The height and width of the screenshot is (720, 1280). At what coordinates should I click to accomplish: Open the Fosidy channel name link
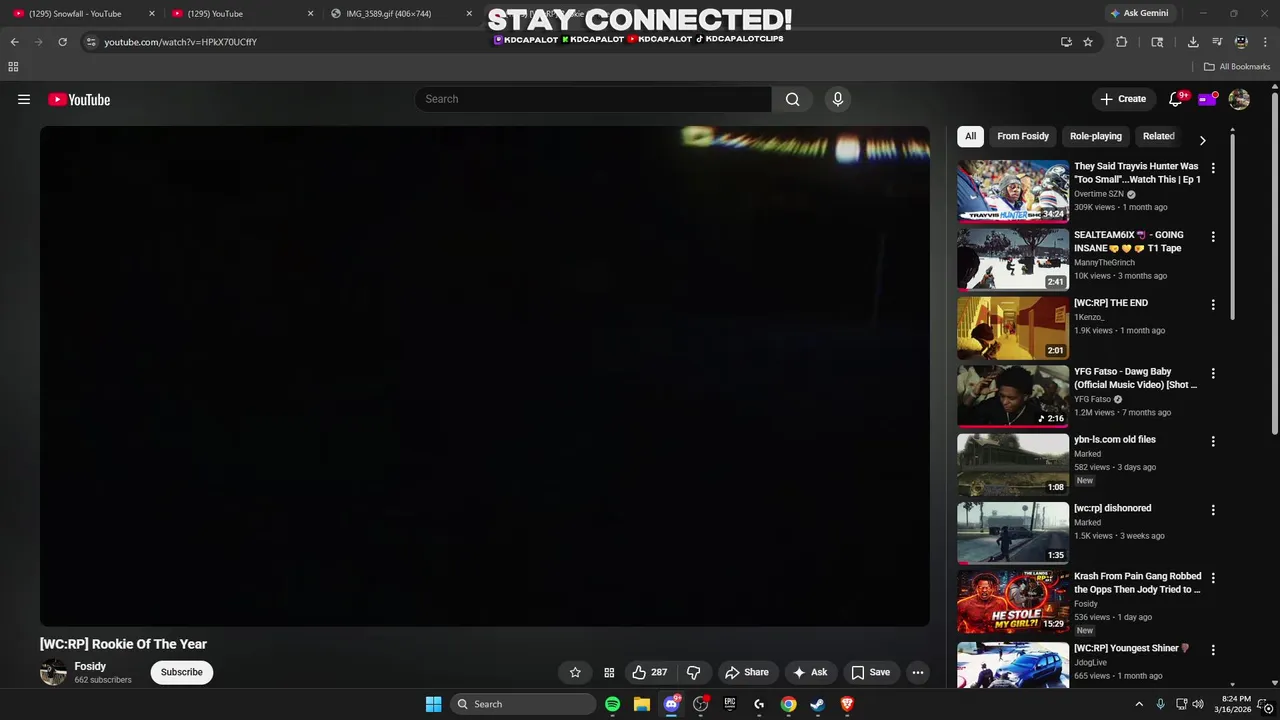90,666
